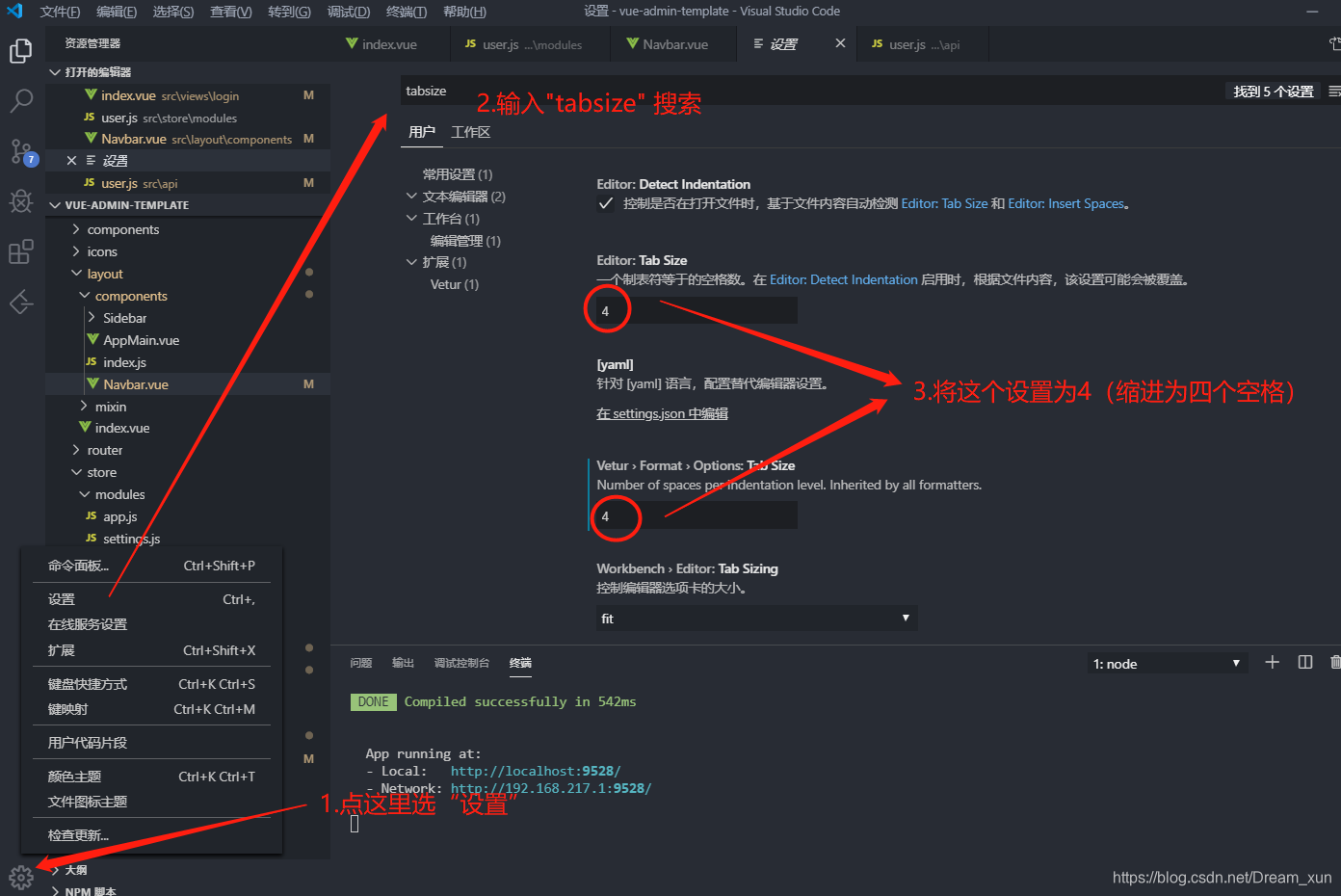Click the 在 settings.json 中编辑 link
Screen dimensions: 1341x896
662,414
